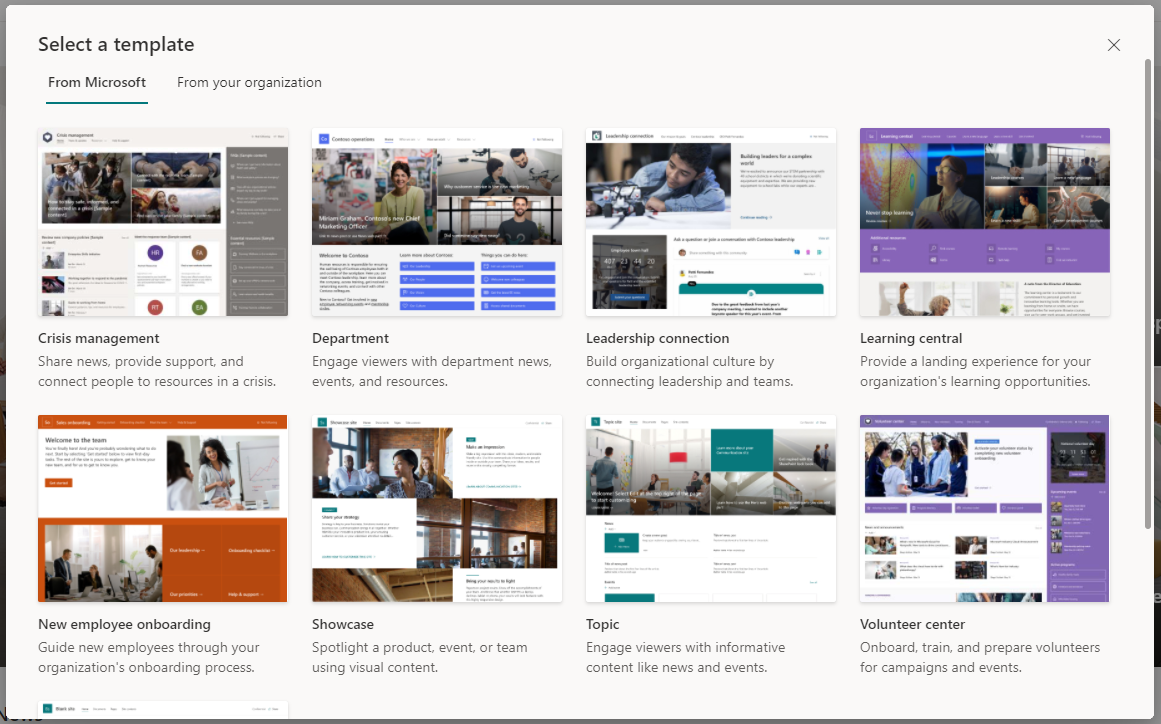Pick the Leadership connection template thumbnail

click(x=711, y=222)
